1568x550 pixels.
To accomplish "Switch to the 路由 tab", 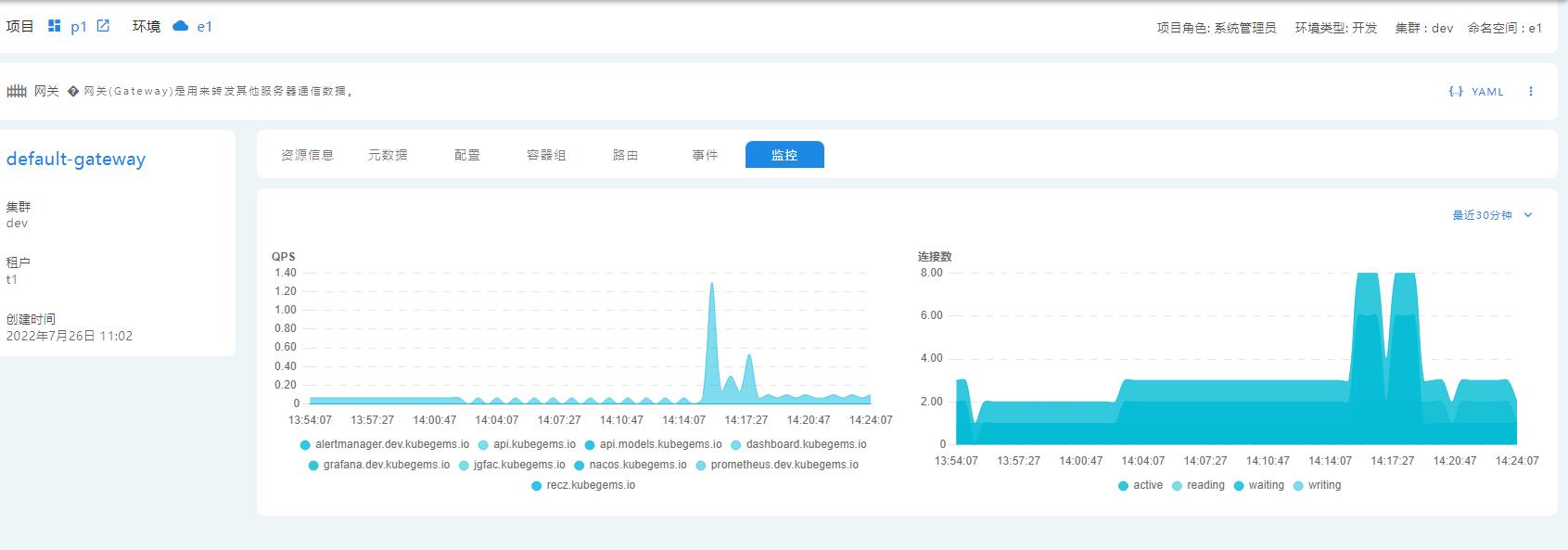I will (x=626, y=155).
